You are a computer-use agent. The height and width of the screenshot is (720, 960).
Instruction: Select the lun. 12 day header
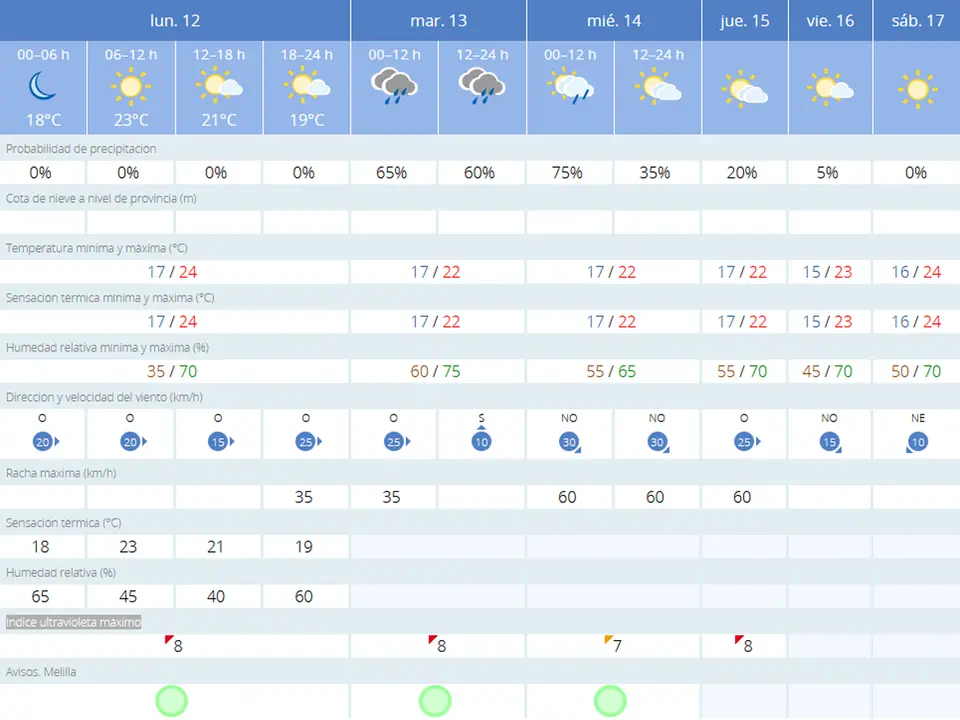click(175, 20)
